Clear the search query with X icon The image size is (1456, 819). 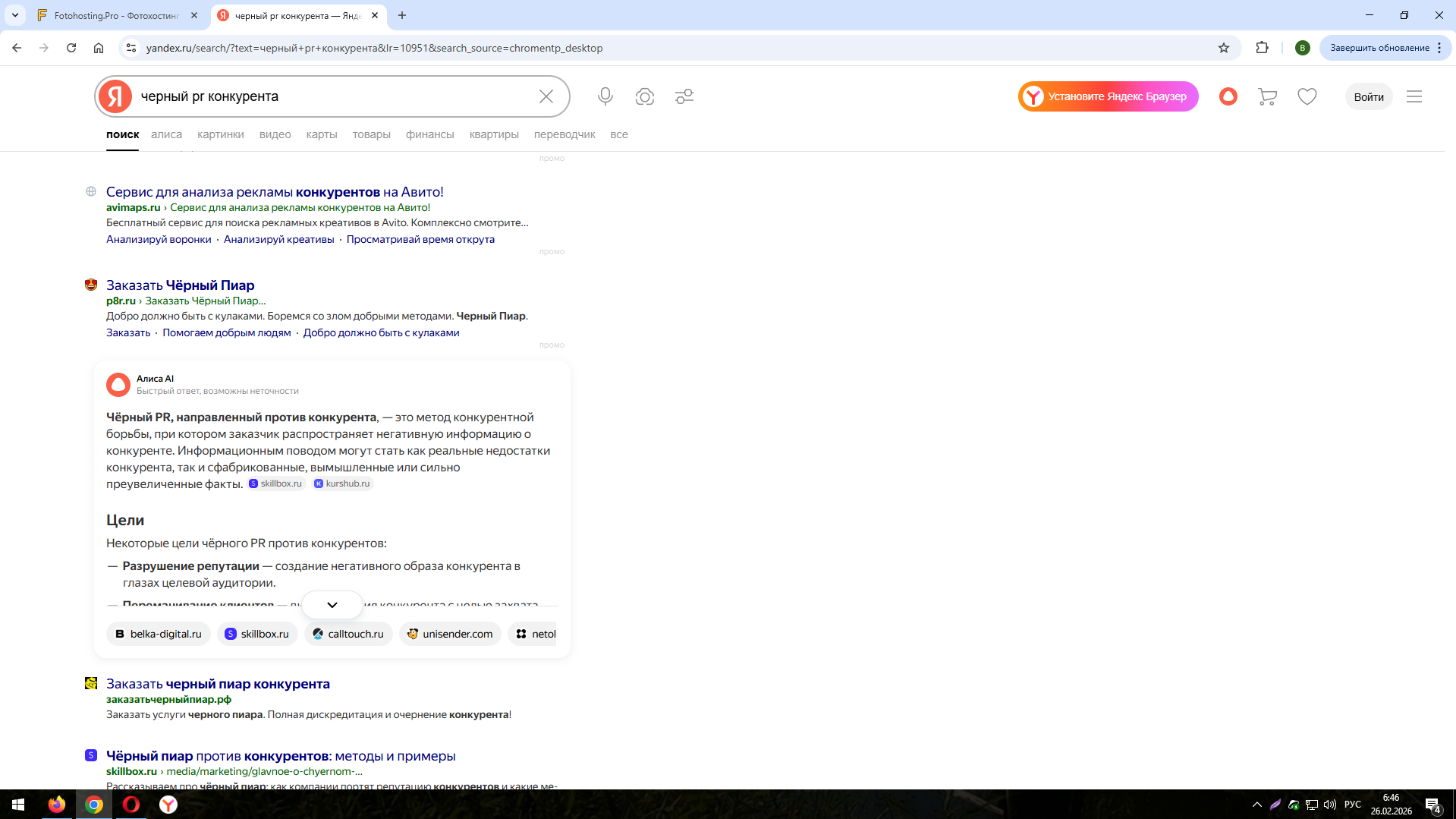(546, 96)
